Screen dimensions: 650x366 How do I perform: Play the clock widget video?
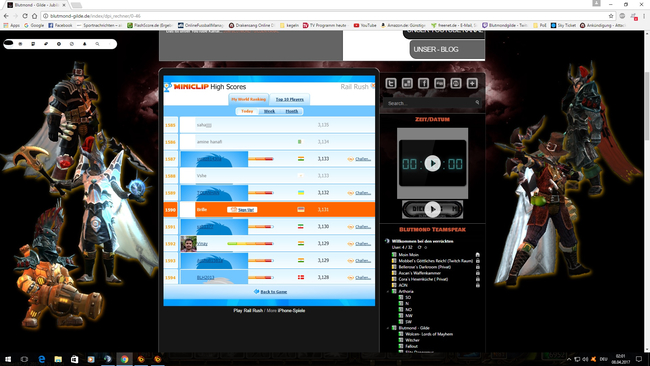pyautogui.click(x=432, y=163)
